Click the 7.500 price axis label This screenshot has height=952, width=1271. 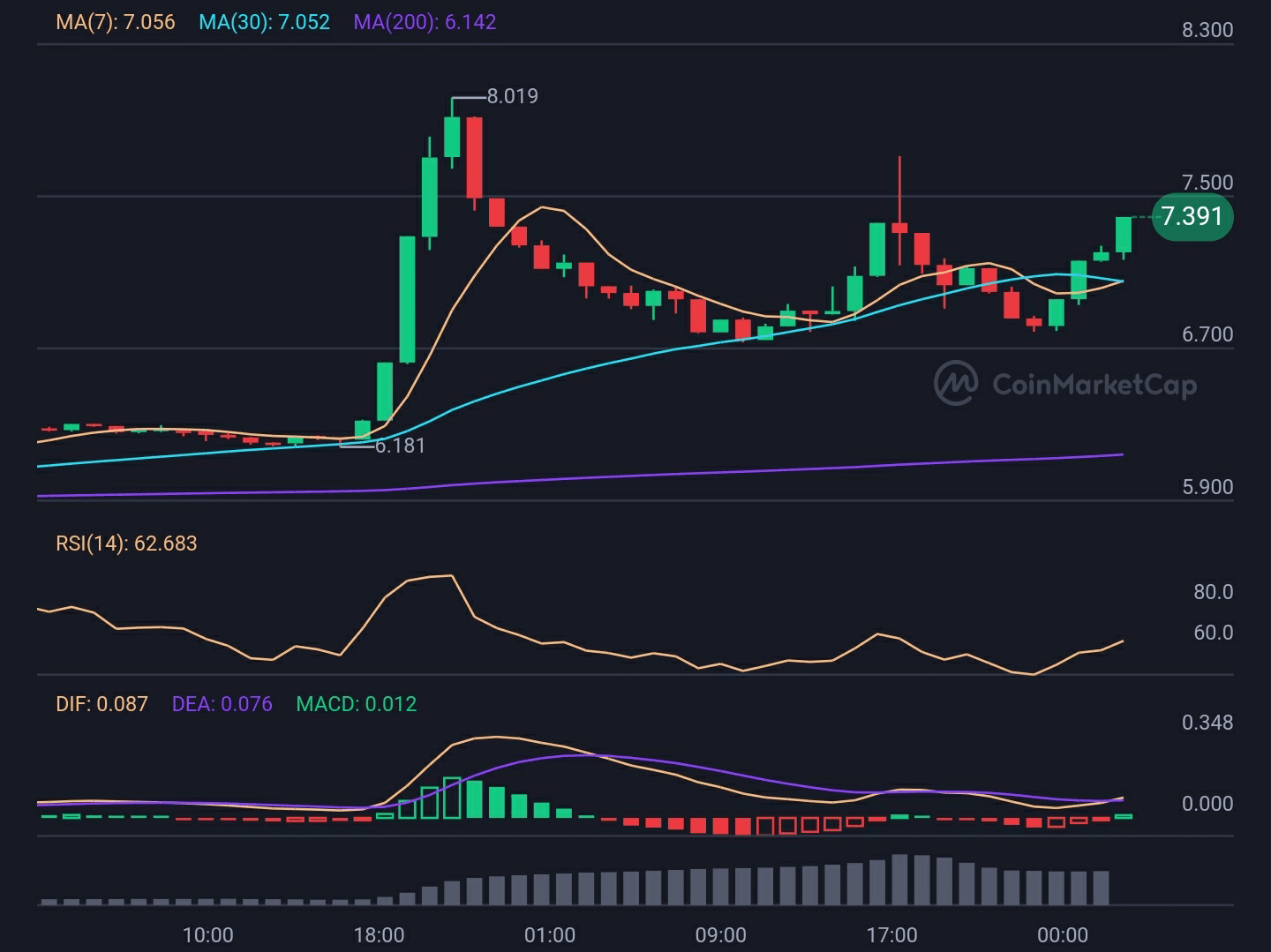(1207, 183)
